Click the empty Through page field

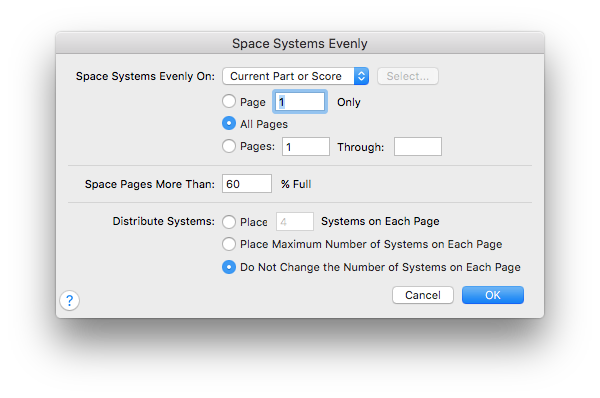[418, 147]
